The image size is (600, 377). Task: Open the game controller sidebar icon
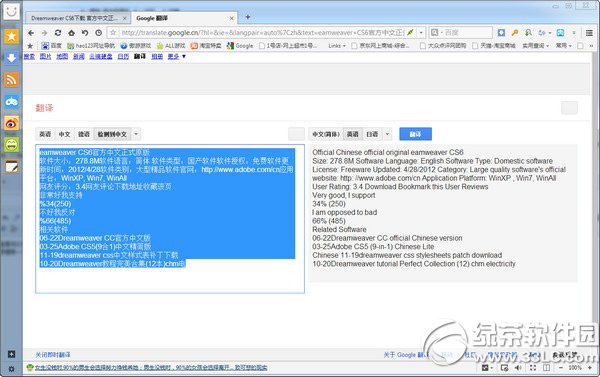(11, 101)
